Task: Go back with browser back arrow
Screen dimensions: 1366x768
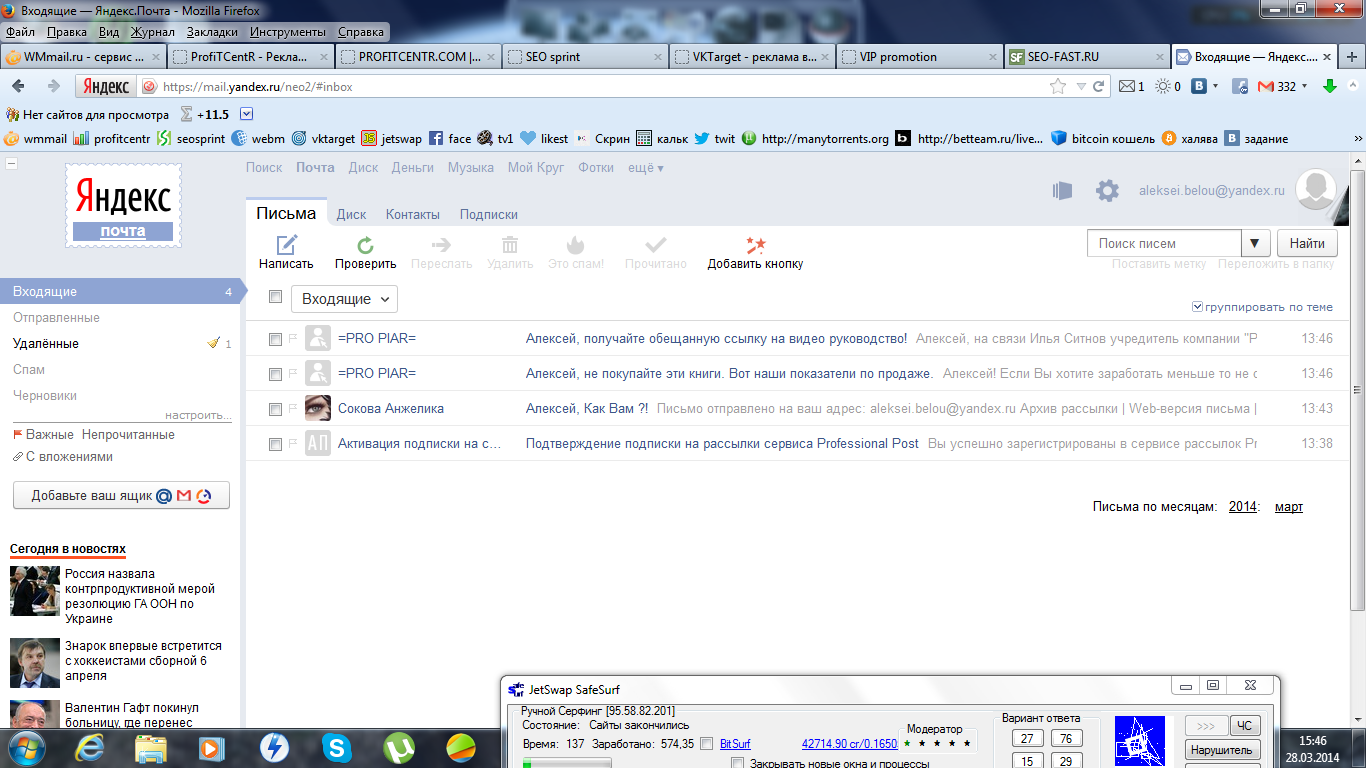Action: pos(18,86)
